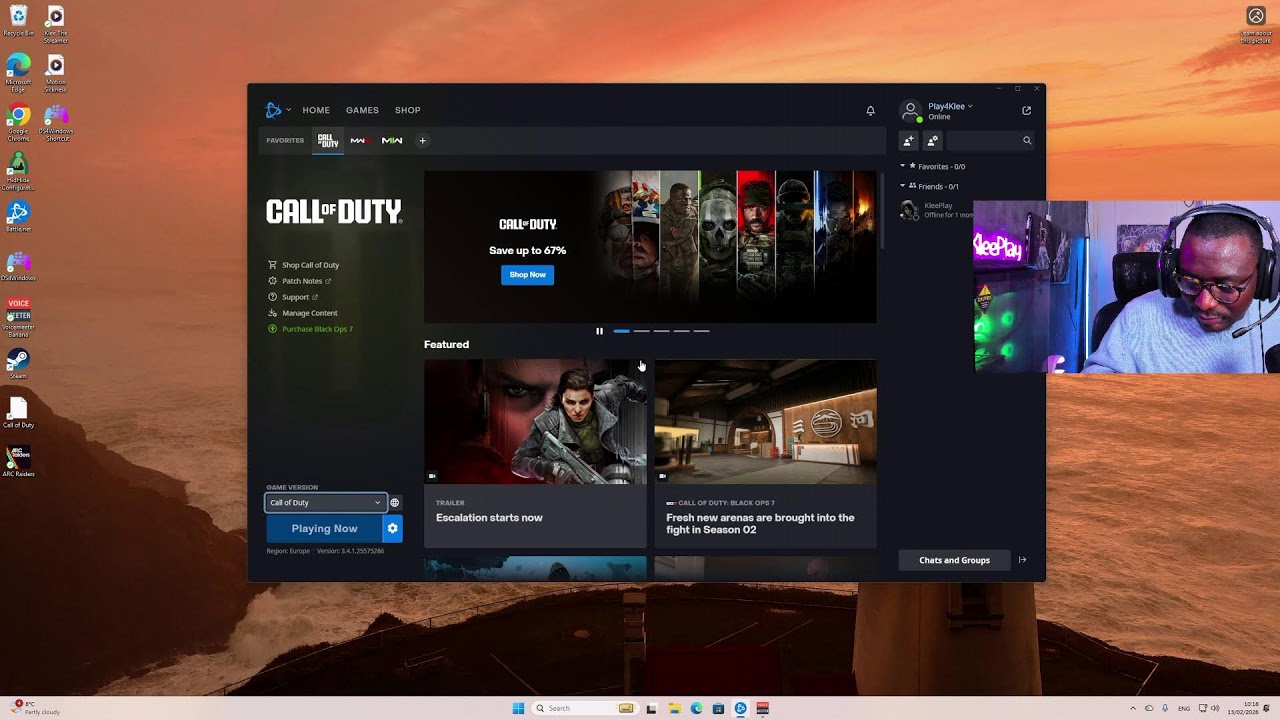Open the Support link
1280x720 pixels.
[x=295, y=297]
